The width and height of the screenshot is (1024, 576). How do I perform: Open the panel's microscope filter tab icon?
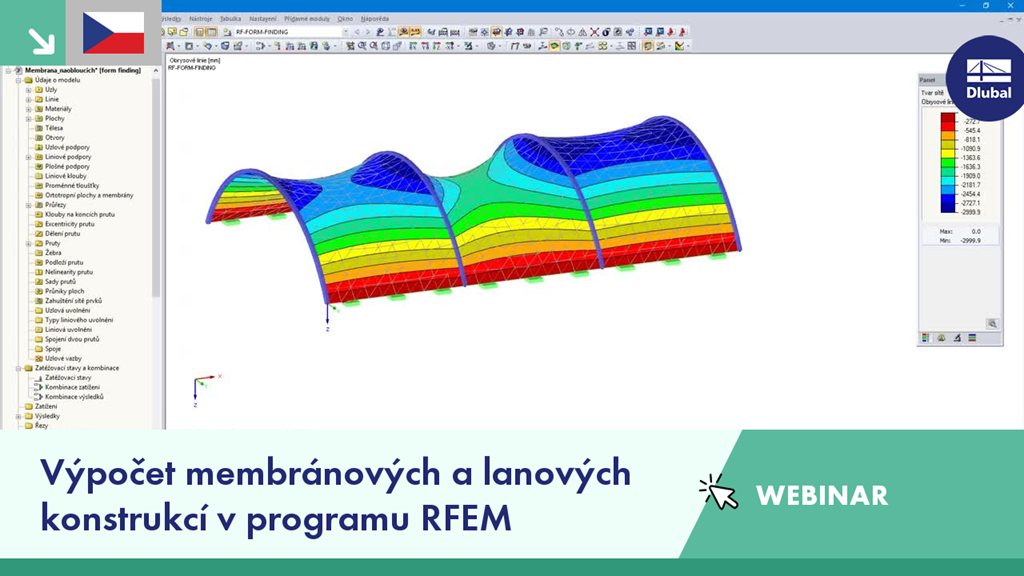pyautogui.click(x=957, y=338)
